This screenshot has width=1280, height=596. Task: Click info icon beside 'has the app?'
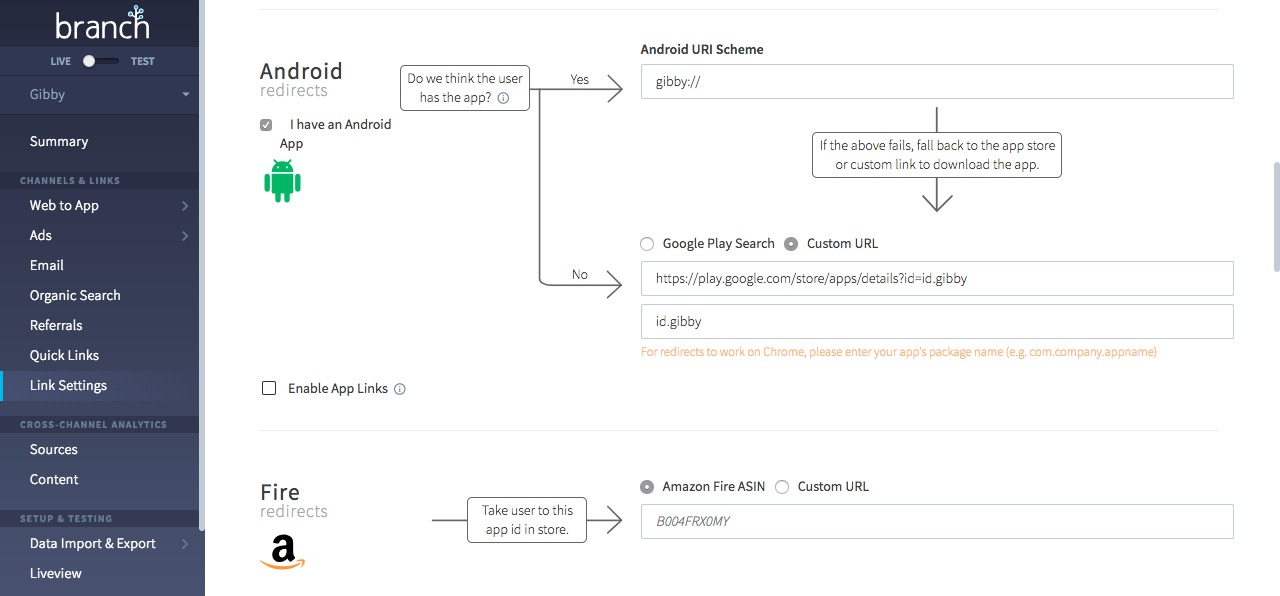(503, 98)
